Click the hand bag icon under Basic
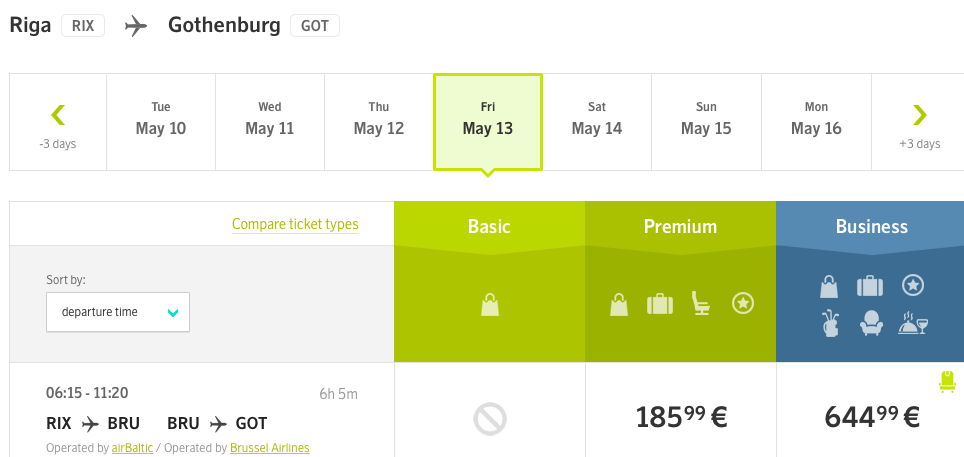The height and width of the screenshot is (457, 964). coord(490,304)
